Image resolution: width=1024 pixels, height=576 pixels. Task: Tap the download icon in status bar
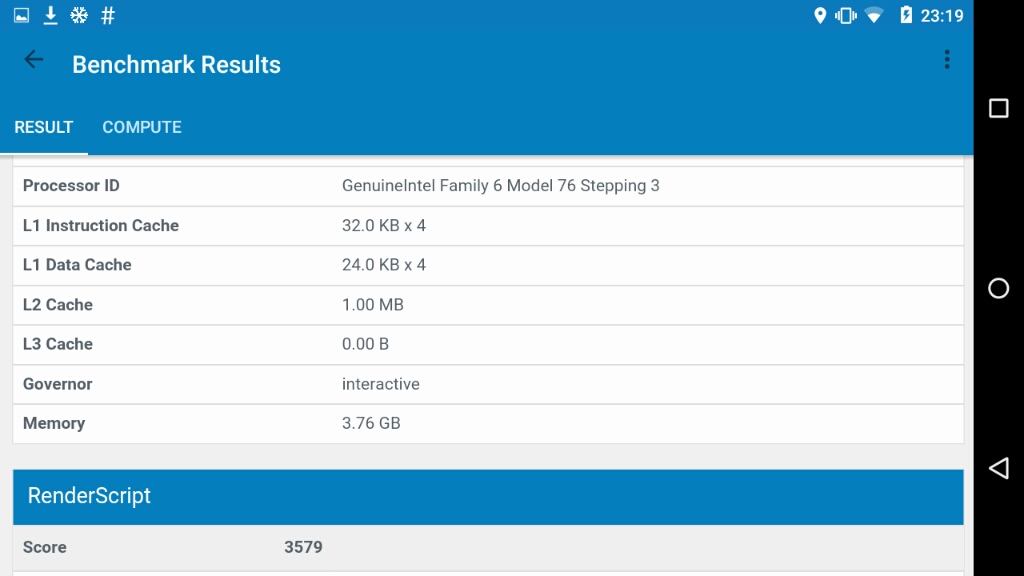pos(50,15)
